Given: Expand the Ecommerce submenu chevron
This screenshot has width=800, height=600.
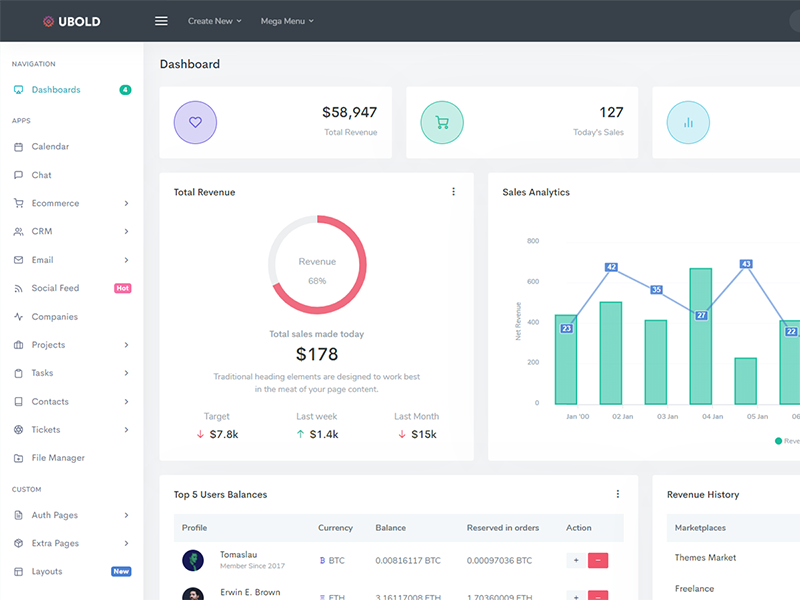Looking at the screenshot, I should [126, 203].
